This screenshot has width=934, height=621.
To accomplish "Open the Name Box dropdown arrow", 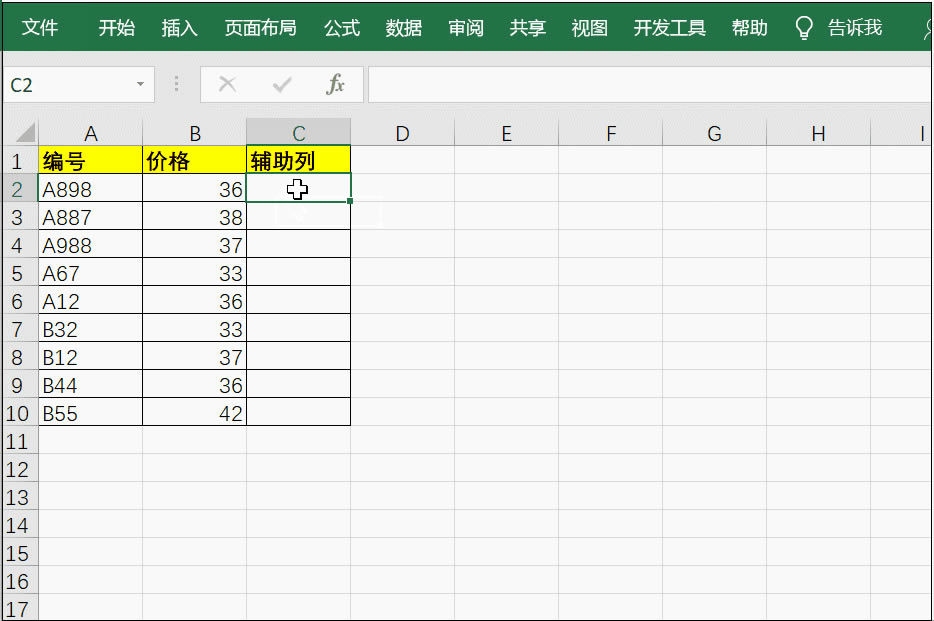I will point(139,84).
